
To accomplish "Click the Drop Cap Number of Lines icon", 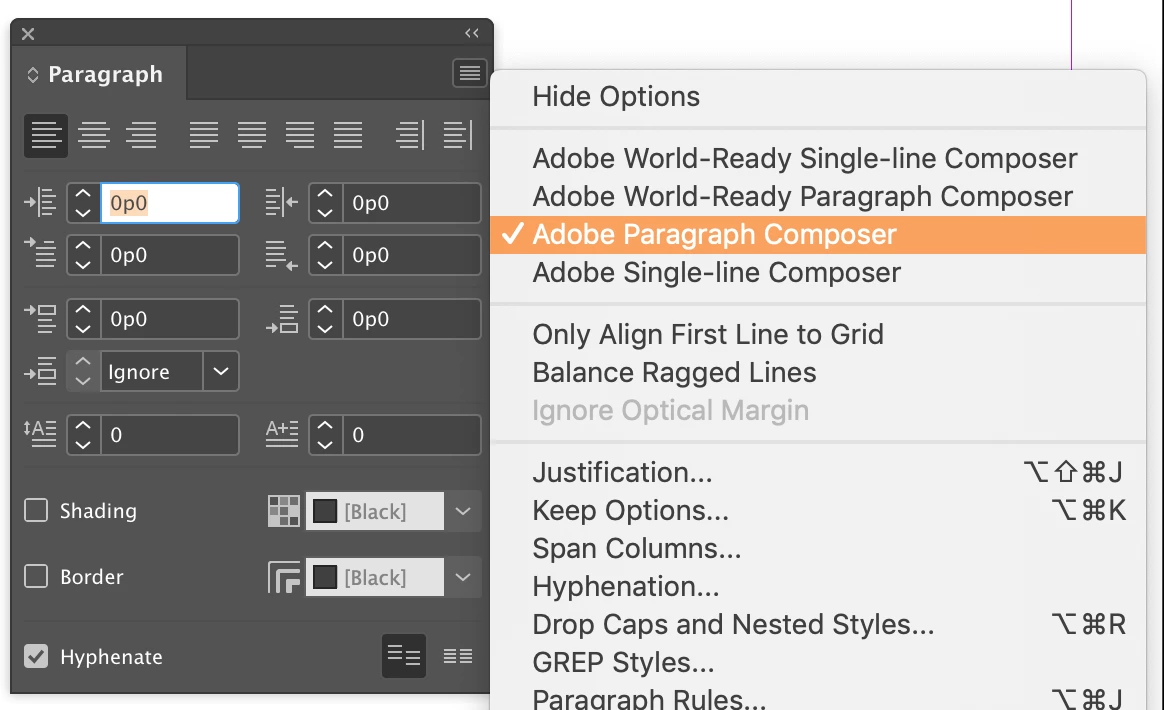I will pyautogui.click(x=40, y=434).
